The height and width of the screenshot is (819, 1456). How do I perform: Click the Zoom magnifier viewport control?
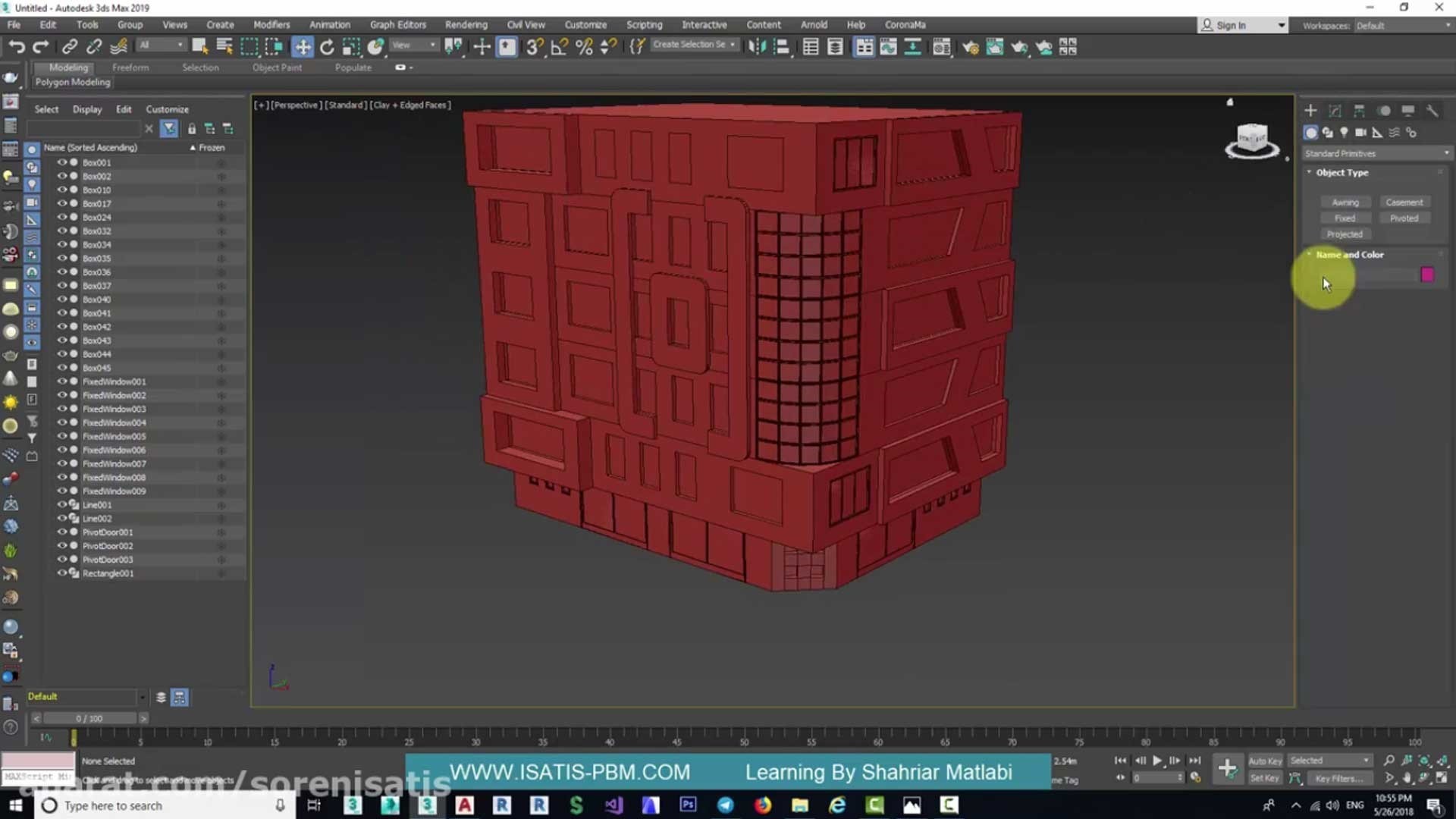(x=1389, y=761)
